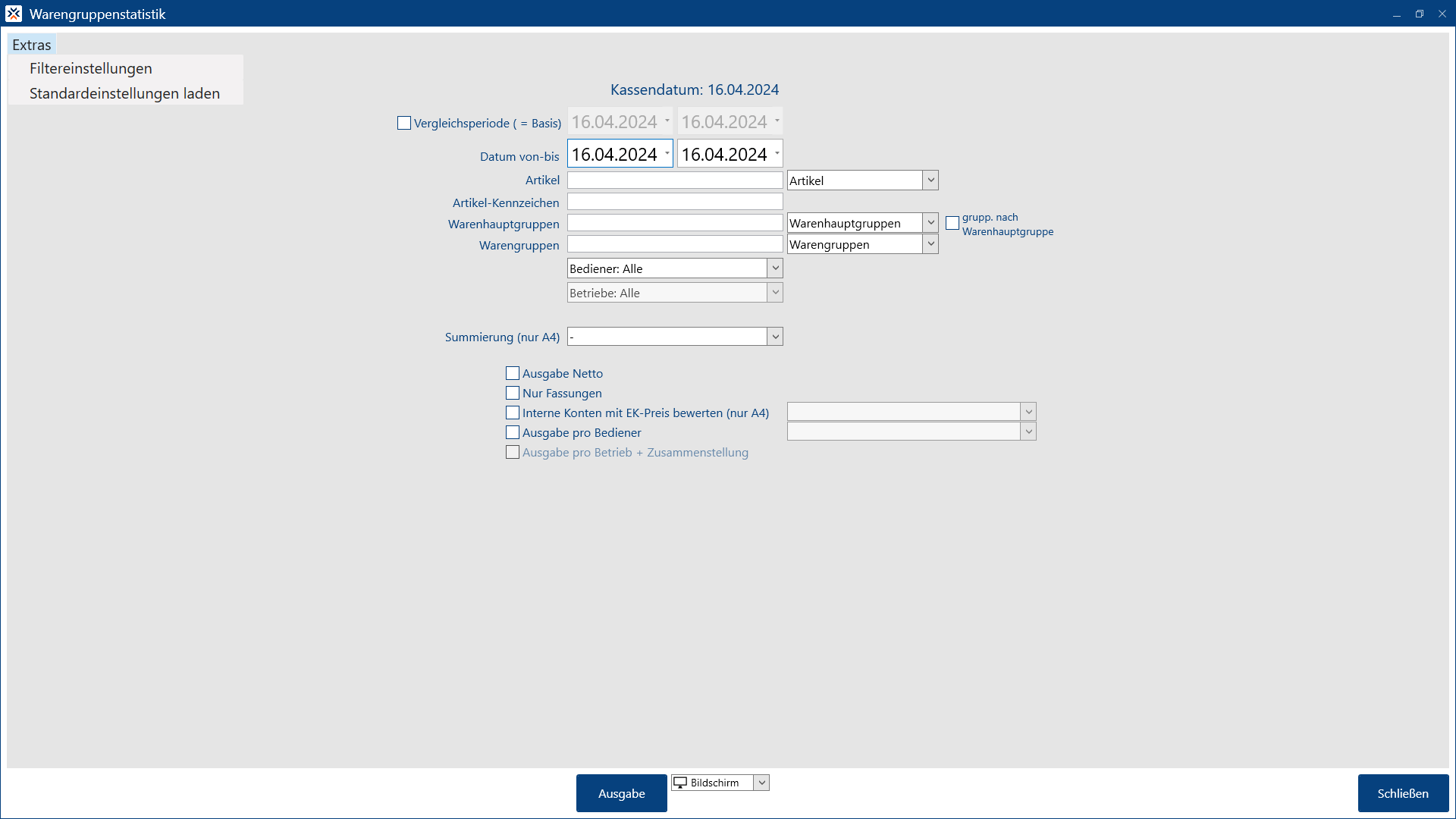This screenshot has height=819, width=1456.
Task: Toggle the Nur Fassungen checkbox
Action: (513, 393)
